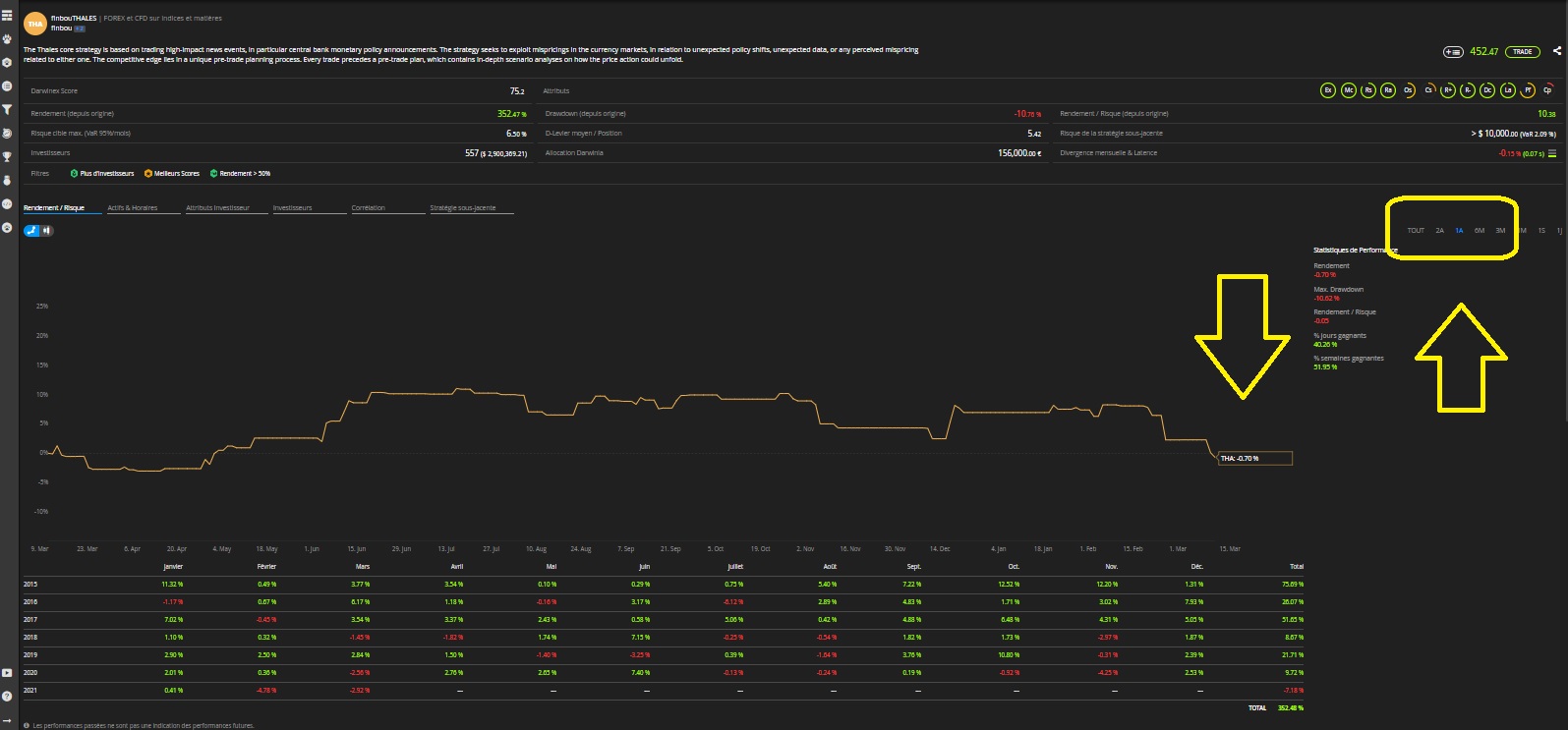
Task: Click the Investisseurs count 557
Action: [x=472, y=153]
